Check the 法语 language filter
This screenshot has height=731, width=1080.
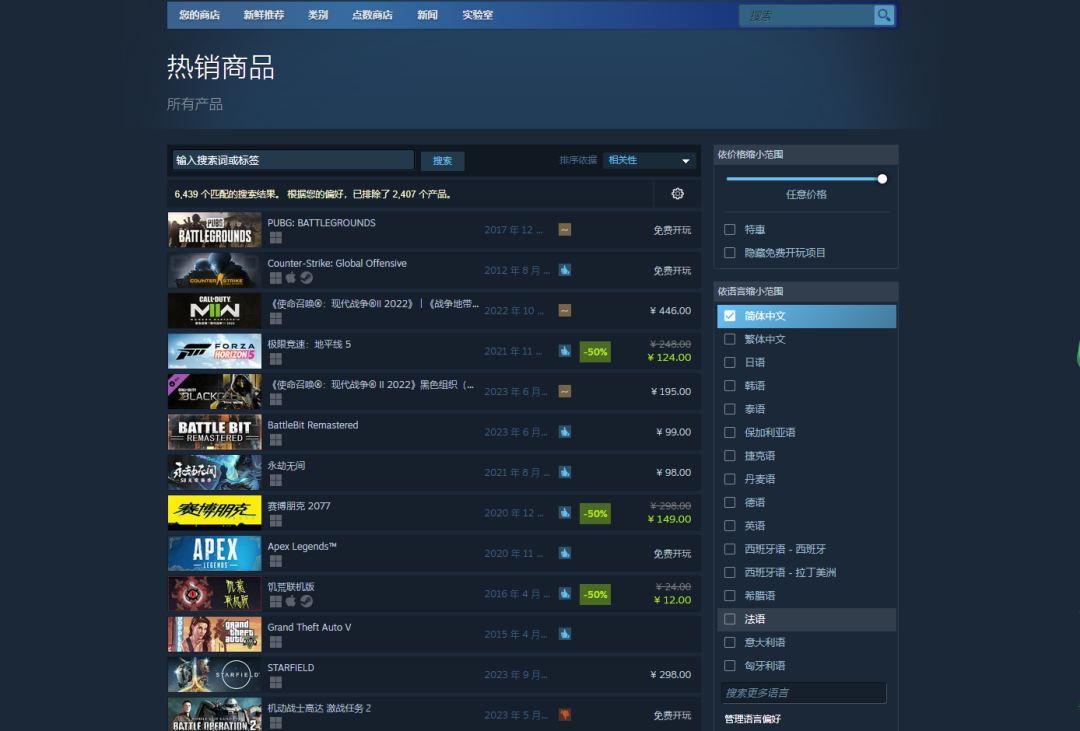730,619
